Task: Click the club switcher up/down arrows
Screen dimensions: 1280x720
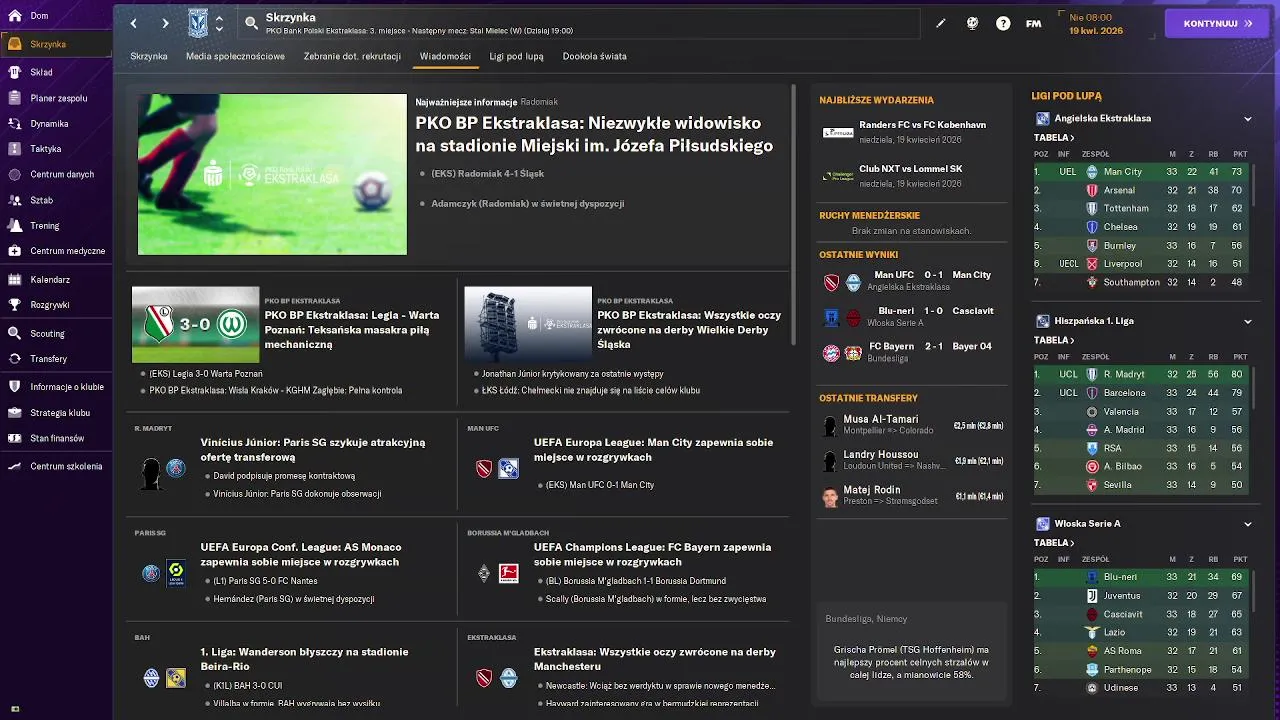Action: point(219,23)
